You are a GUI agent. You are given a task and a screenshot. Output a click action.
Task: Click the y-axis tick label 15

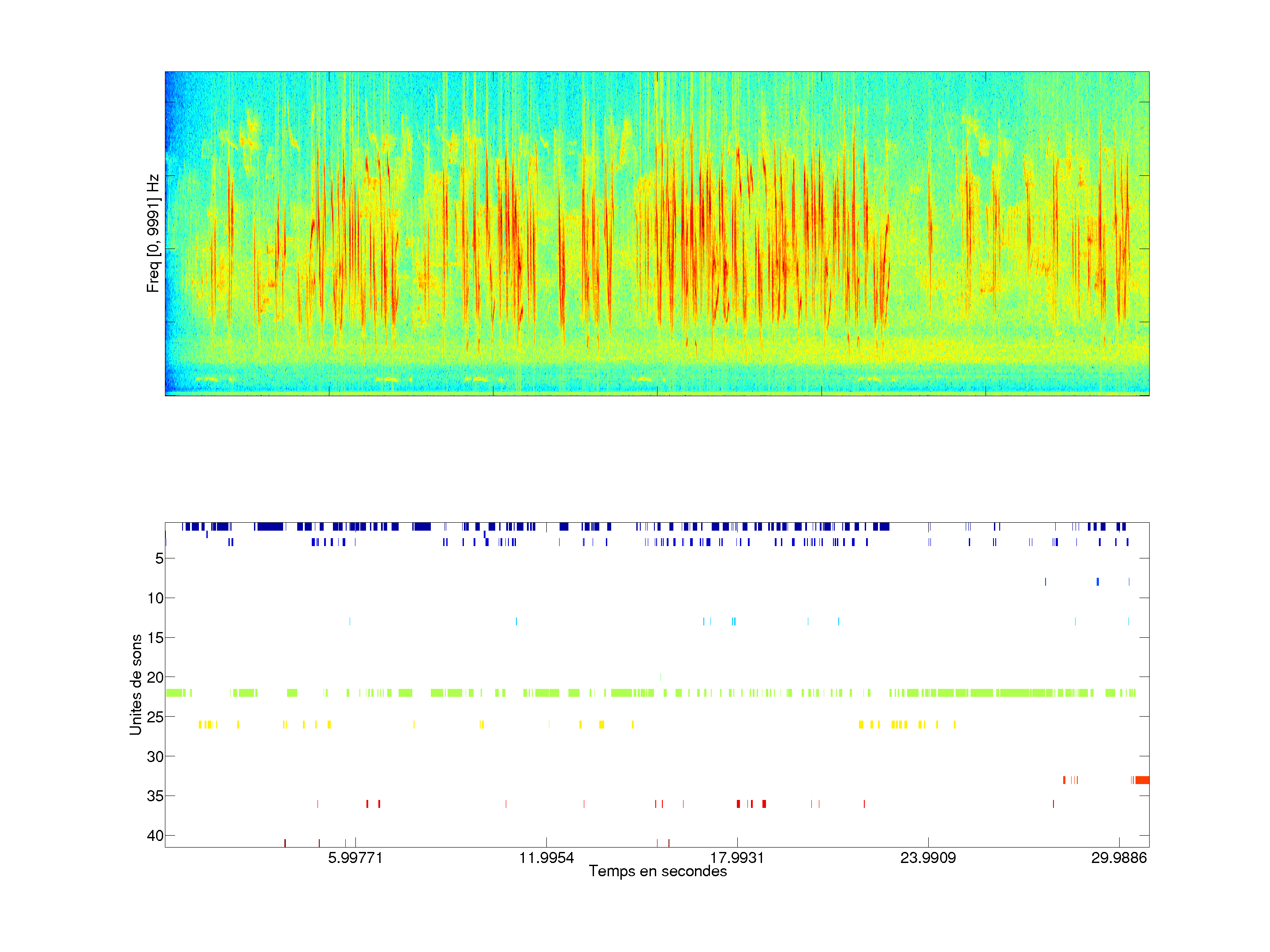click(x=155, y=638)
